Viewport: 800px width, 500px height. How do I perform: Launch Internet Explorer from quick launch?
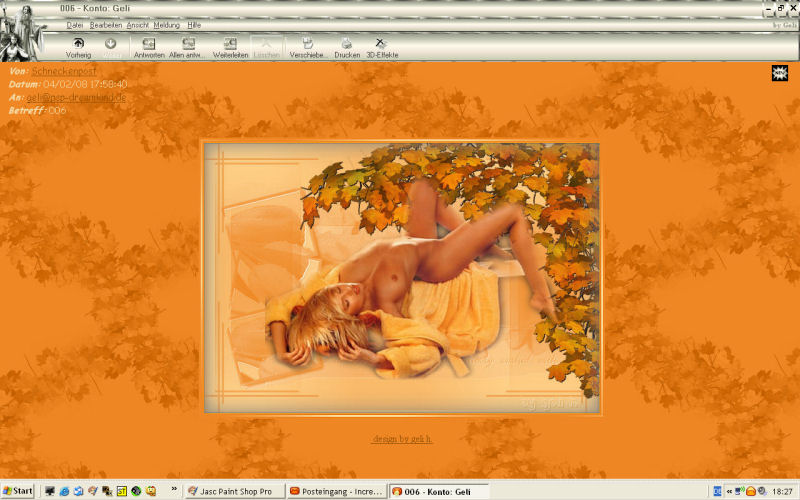point(64,491)
